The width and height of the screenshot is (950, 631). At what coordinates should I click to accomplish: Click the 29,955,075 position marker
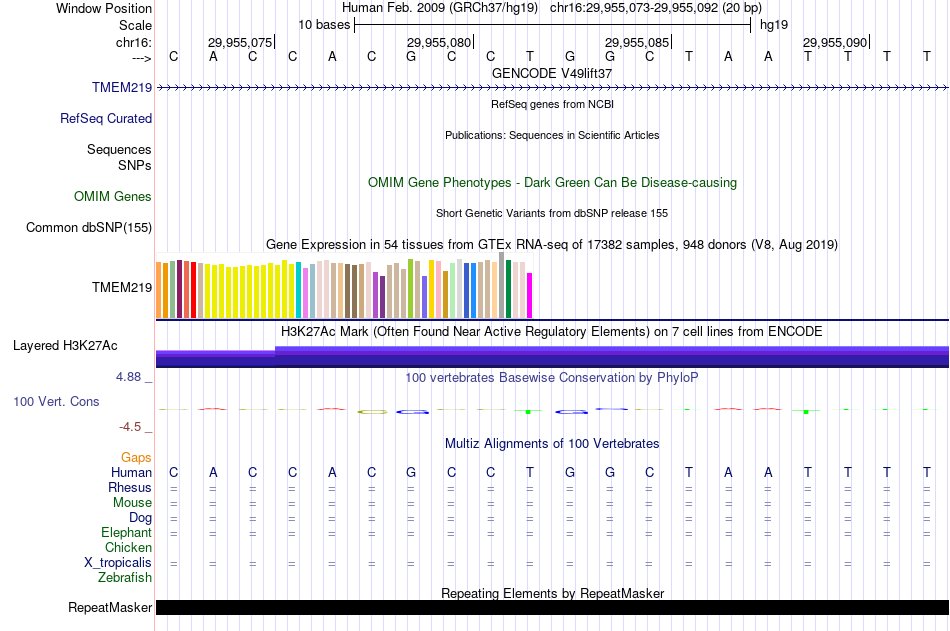tap(241, 42)
